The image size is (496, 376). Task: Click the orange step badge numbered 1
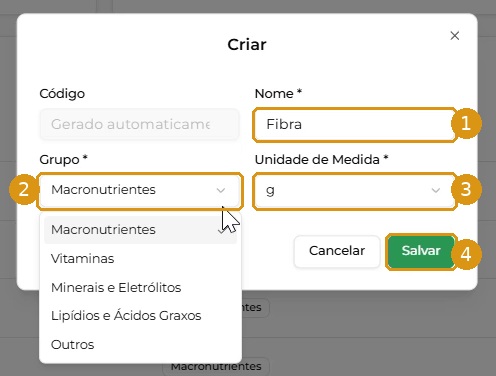pyautogui.click(x=466, y=124)
